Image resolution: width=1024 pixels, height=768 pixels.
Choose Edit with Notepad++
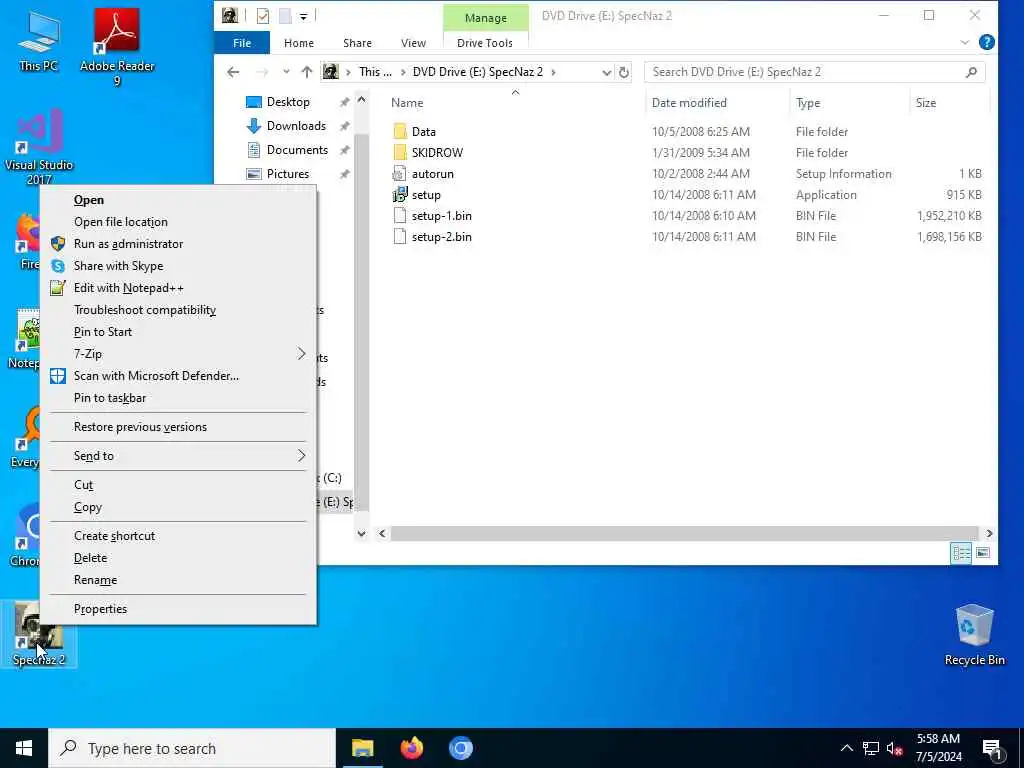(x=178, y=288)
